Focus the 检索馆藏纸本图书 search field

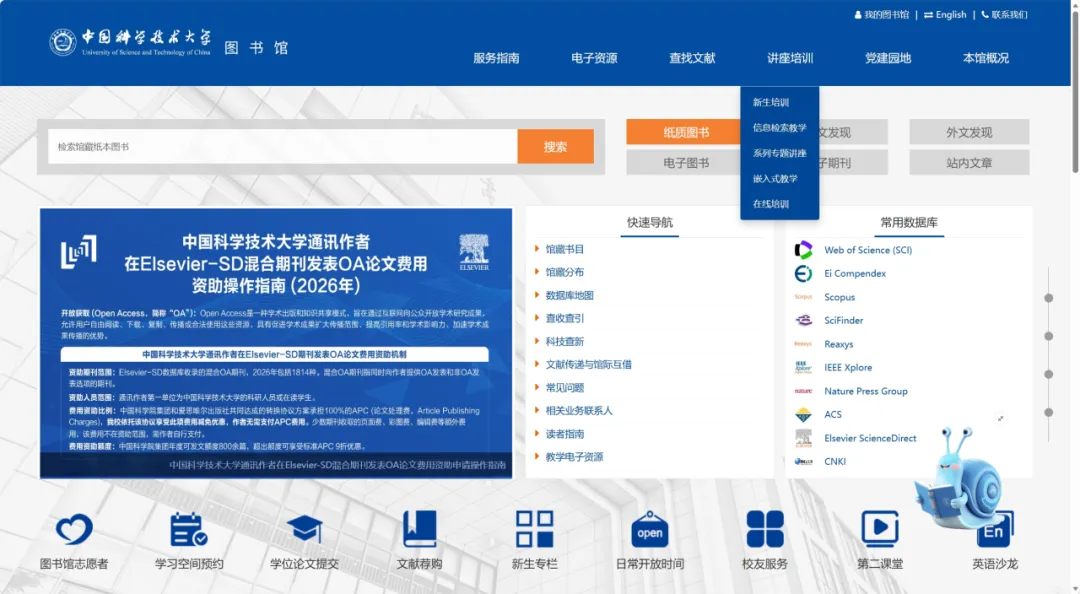283,147
